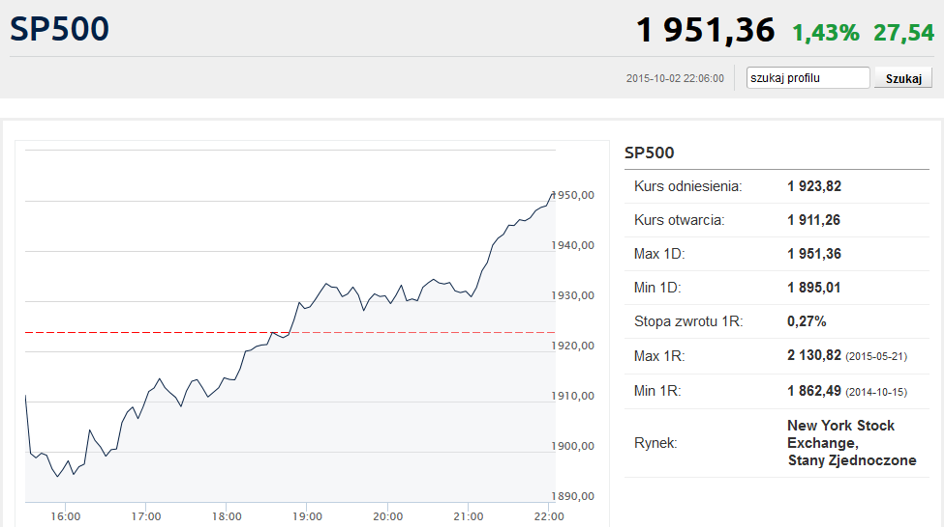Click the 1950,00 price axis label
The width and height of the screenshot is (945, 527).
coord(576,195)
